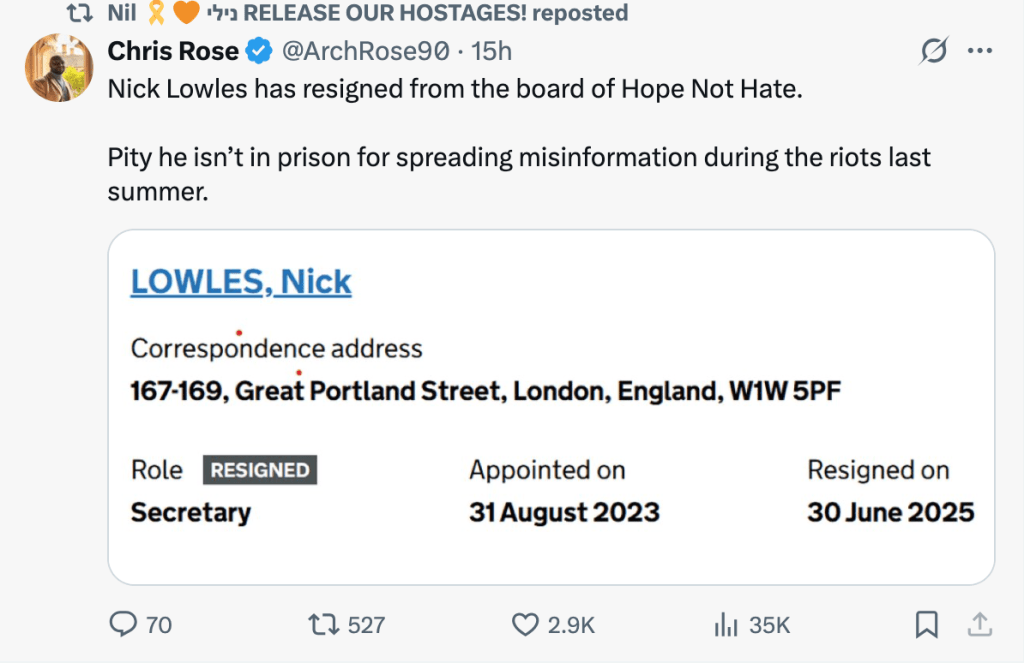1024x663 pixels.
Task: Open Chris Rose's profile avatar
Action: coord(53,68)
